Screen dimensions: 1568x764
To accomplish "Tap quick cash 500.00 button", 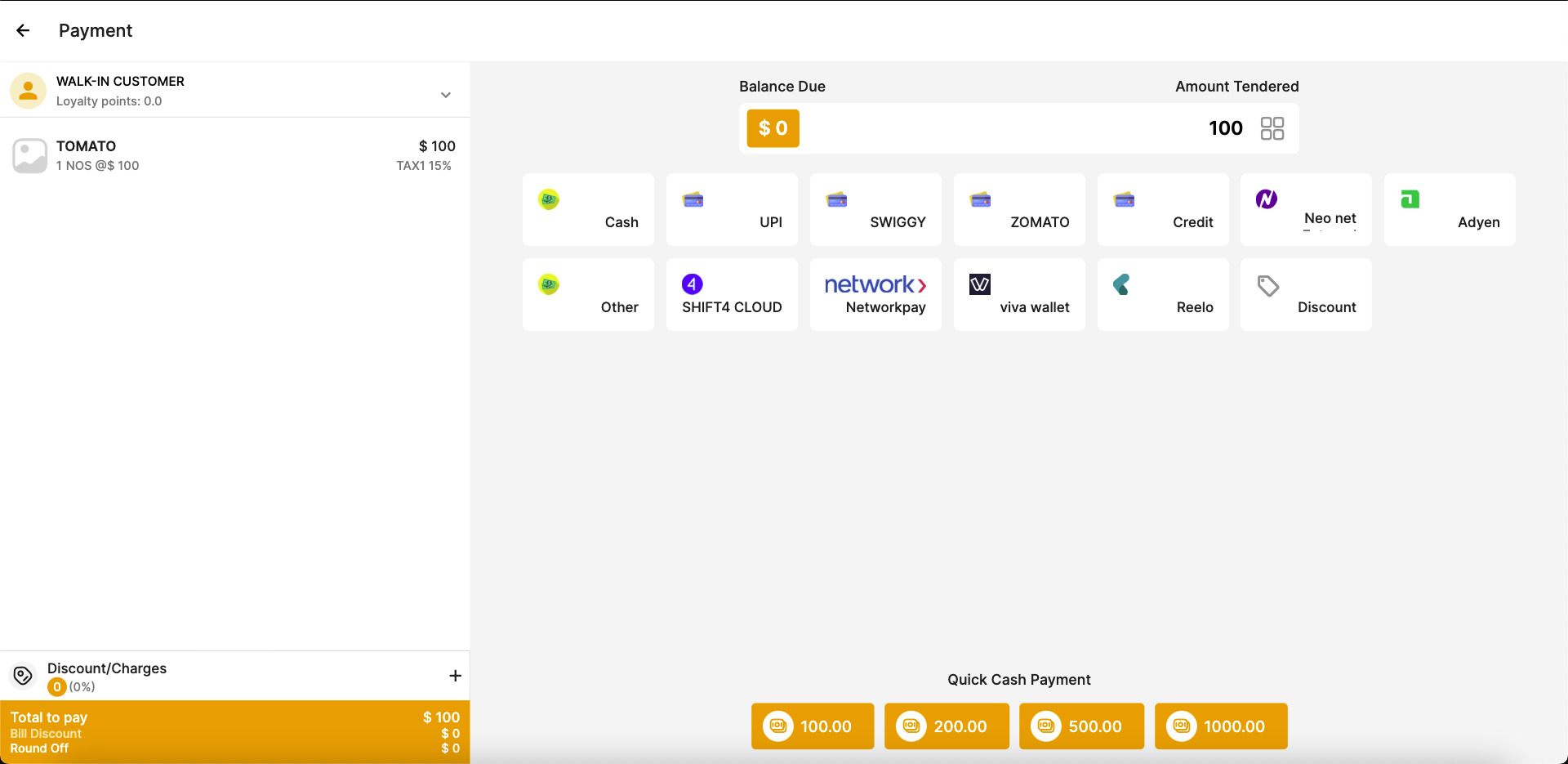I will pos(1081,726).
